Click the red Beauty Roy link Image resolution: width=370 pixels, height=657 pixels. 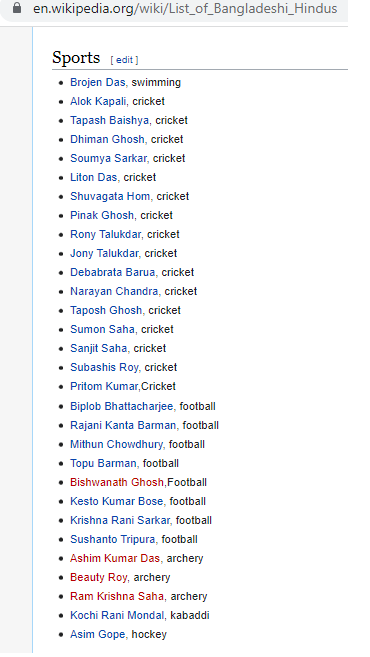98,577
